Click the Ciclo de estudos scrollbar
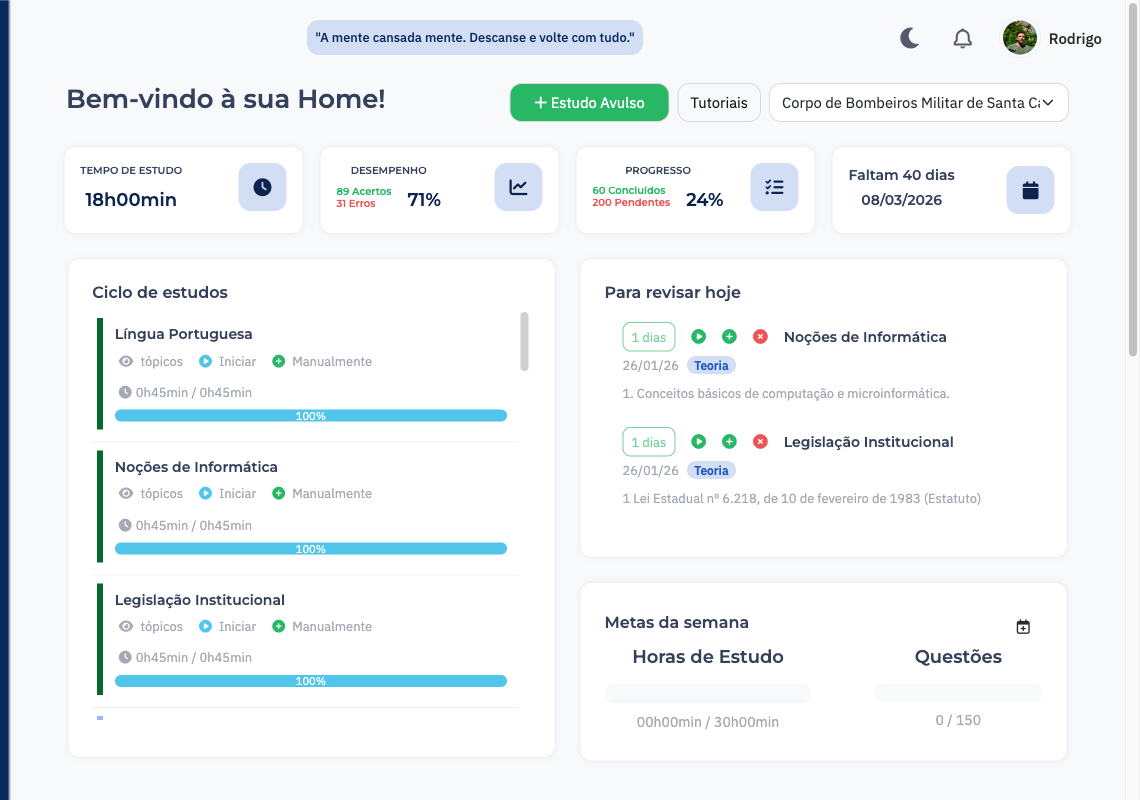 pos(524,341)
